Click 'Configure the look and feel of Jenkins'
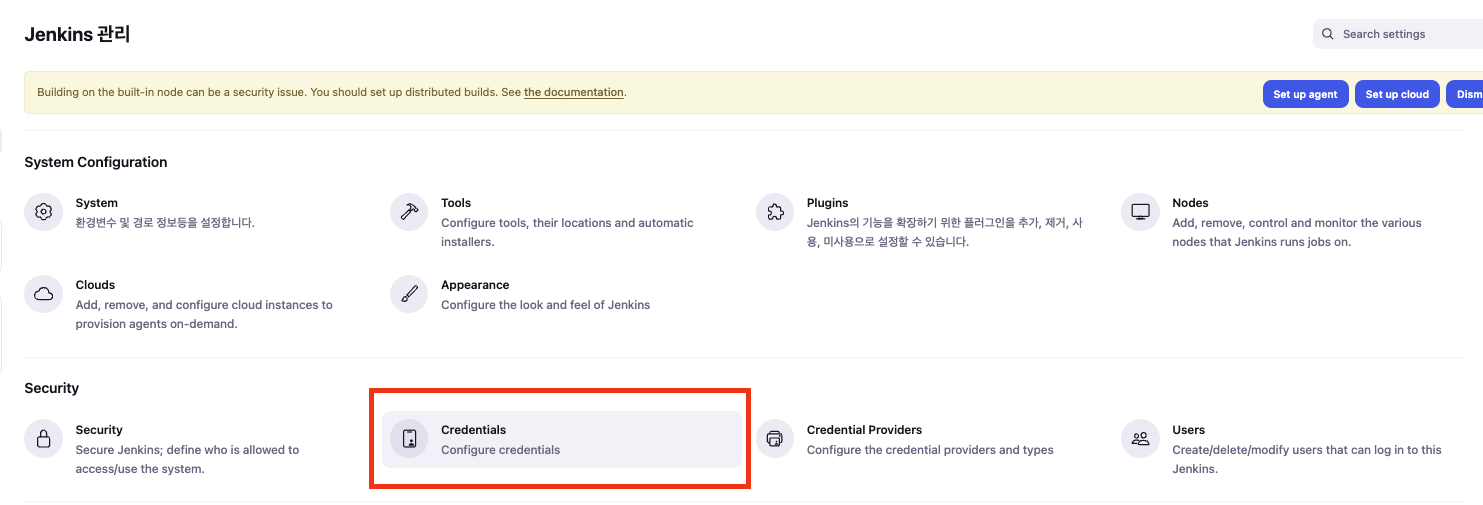1483x505 pixels. click(546, 305)
